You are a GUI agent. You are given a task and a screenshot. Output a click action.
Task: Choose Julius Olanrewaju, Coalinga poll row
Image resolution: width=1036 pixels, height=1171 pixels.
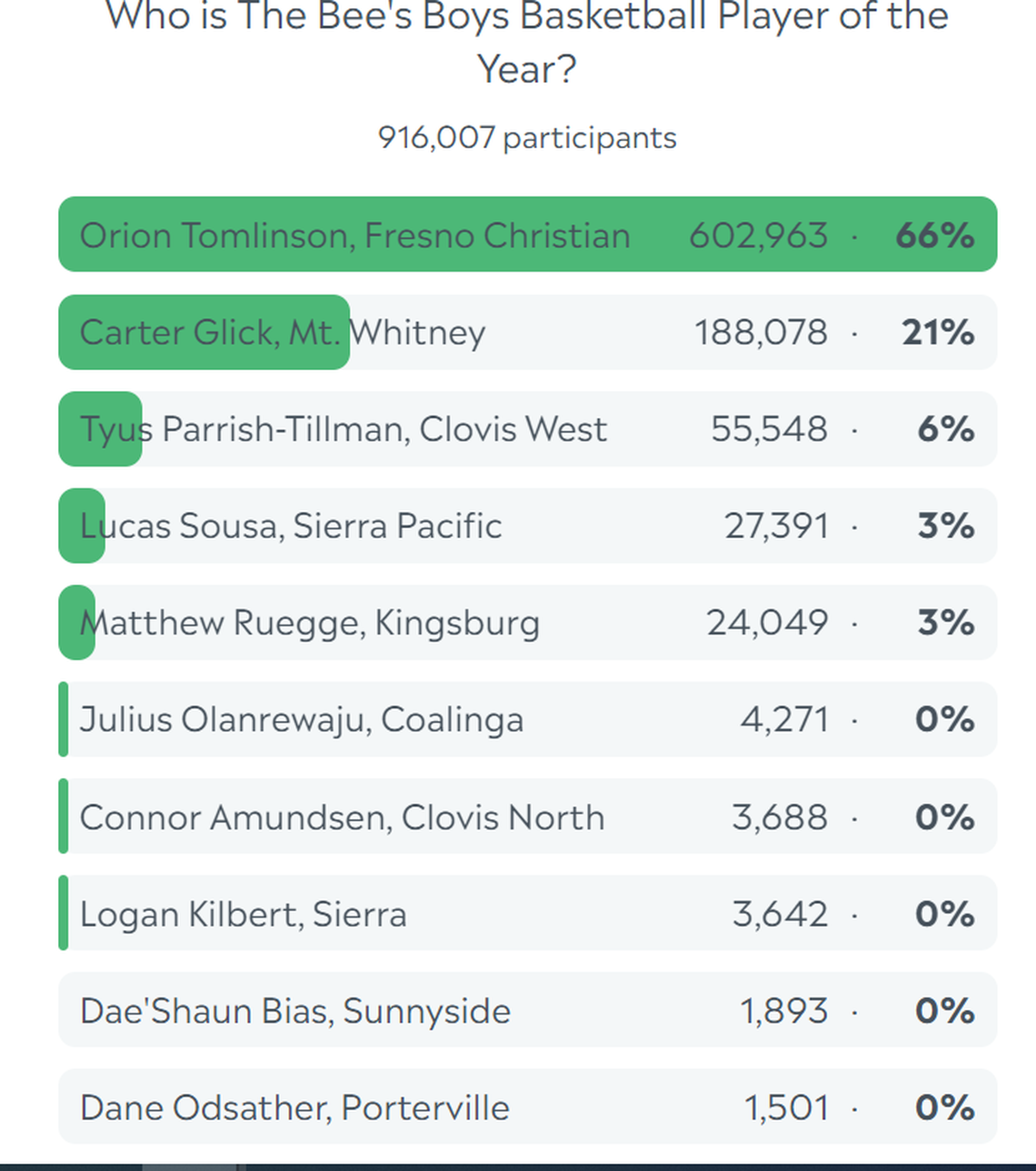coord(302,720)
